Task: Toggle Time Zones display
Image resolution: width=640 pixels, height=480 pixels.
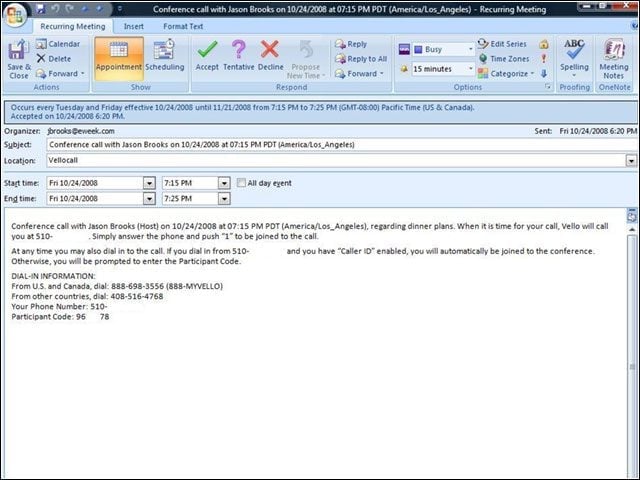Action: (x=504, y=59)
